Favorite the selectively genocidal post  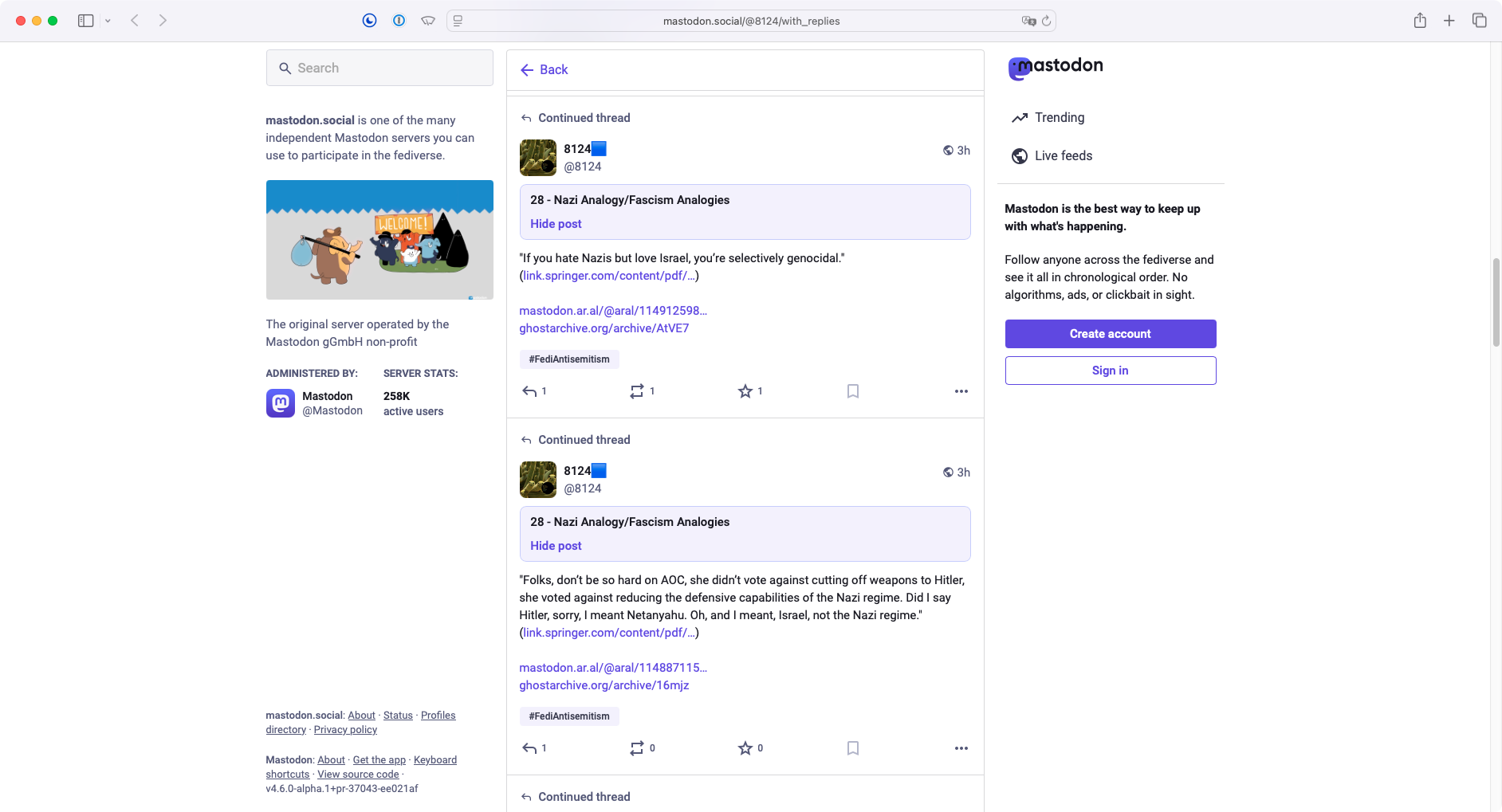pos(745,391)
